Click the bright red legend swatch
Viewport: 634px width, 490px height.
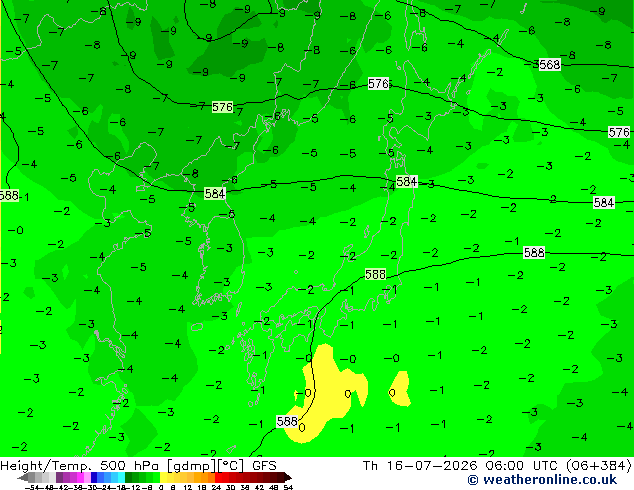point(218,477)
